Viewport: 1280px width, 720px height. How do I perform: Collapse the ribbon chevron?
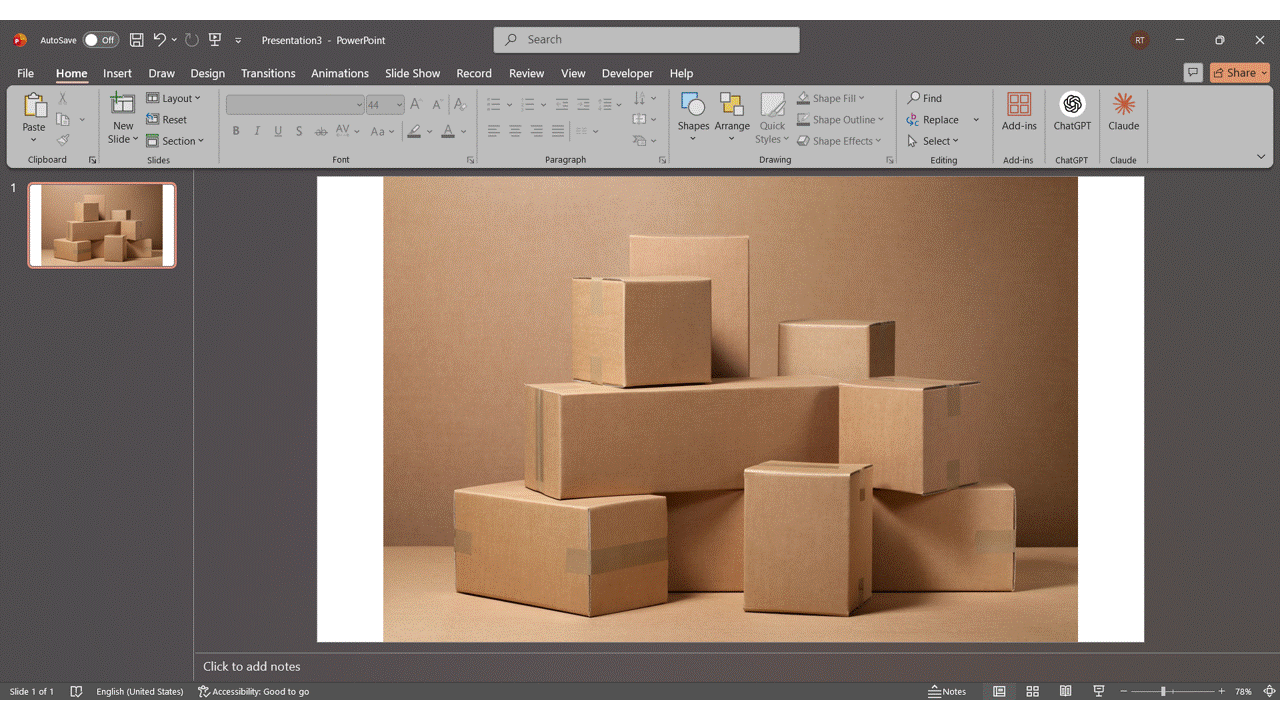pos(1261,157)
